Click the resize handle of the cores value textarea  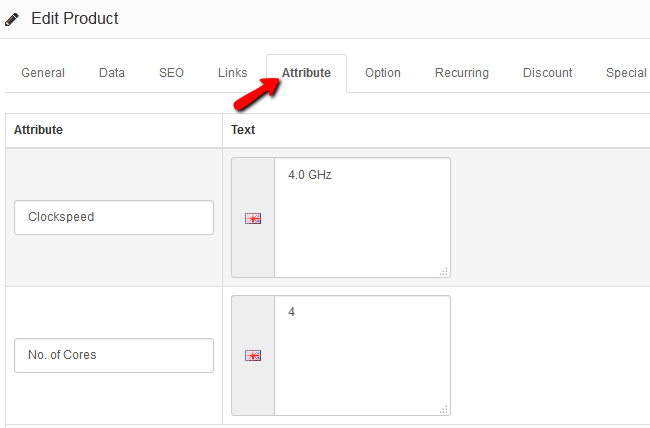(x=444, y=409)
